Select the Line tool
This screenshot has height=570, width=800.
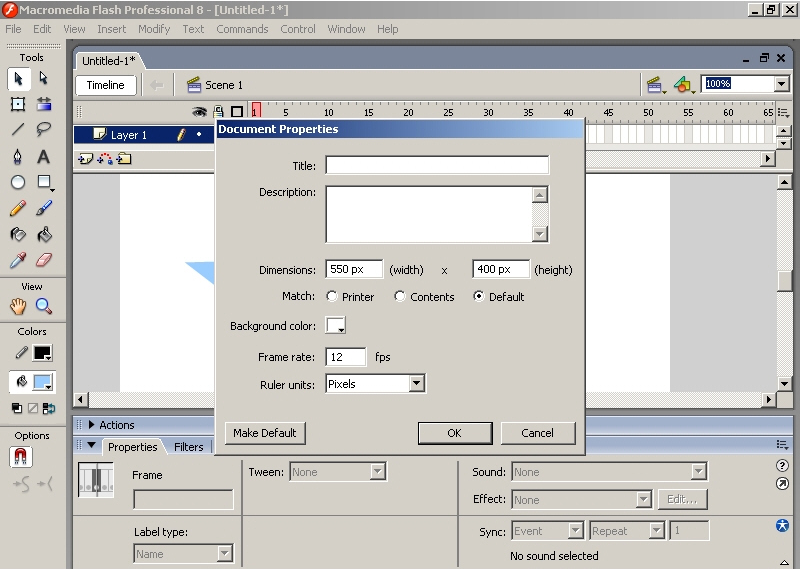(x=18, y=130)
